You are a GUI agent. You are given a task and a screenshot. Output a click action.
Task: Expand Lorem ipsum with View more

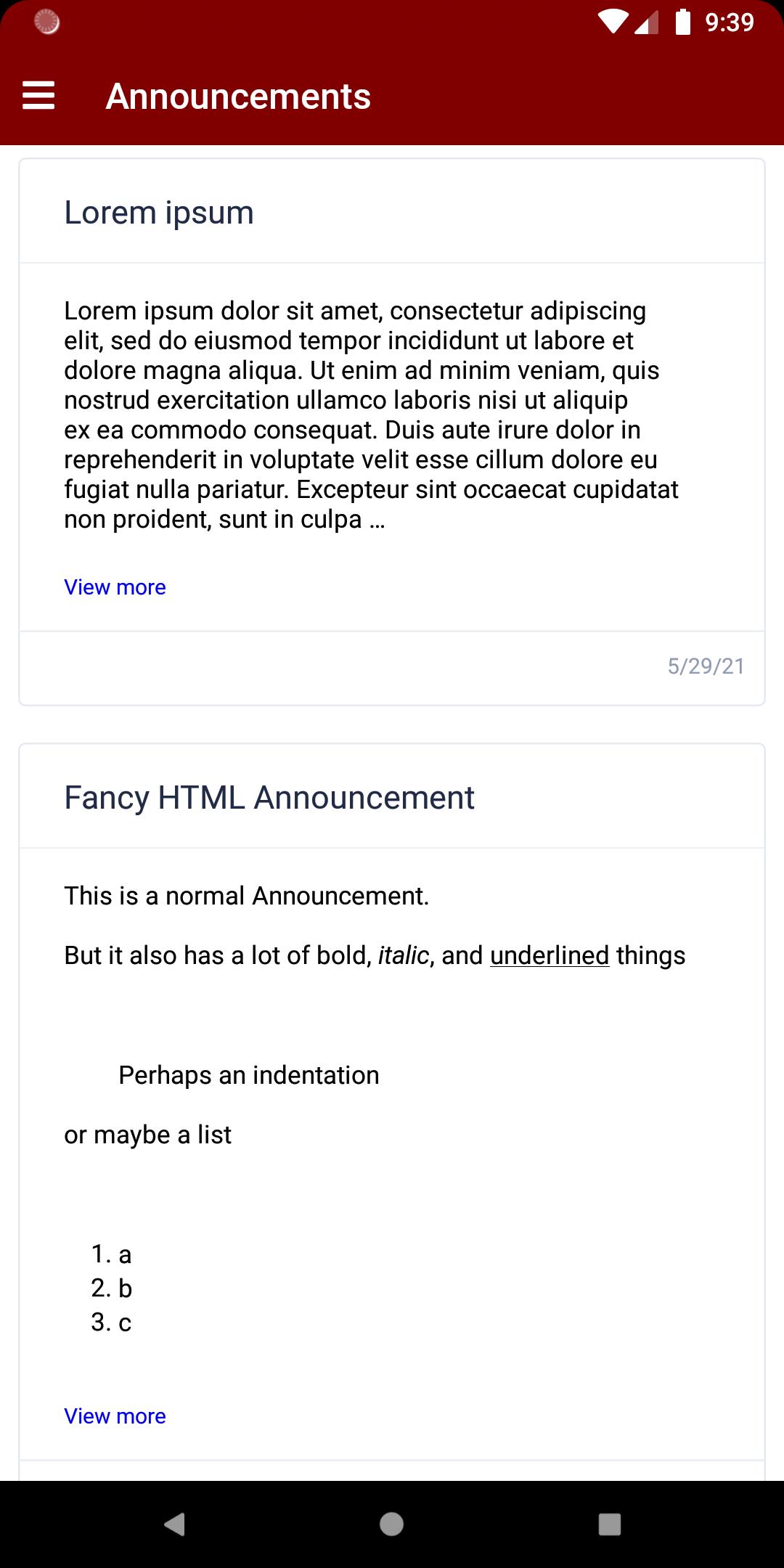tap(115, 587)
